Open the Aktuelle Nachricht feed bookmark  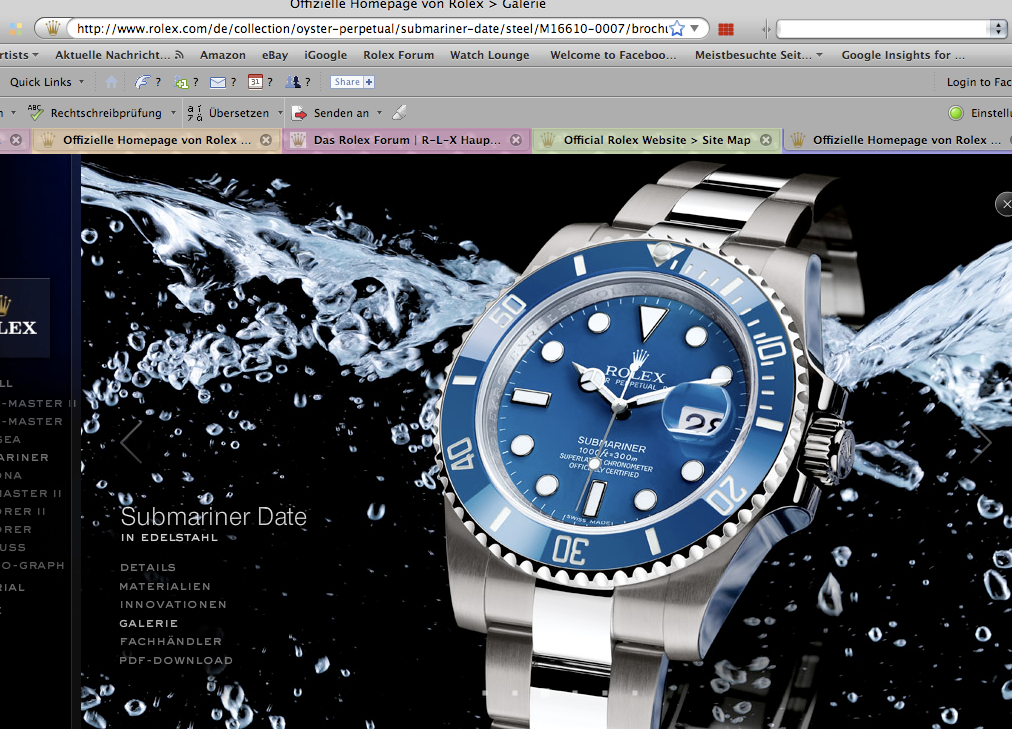[x=119, y=55]
